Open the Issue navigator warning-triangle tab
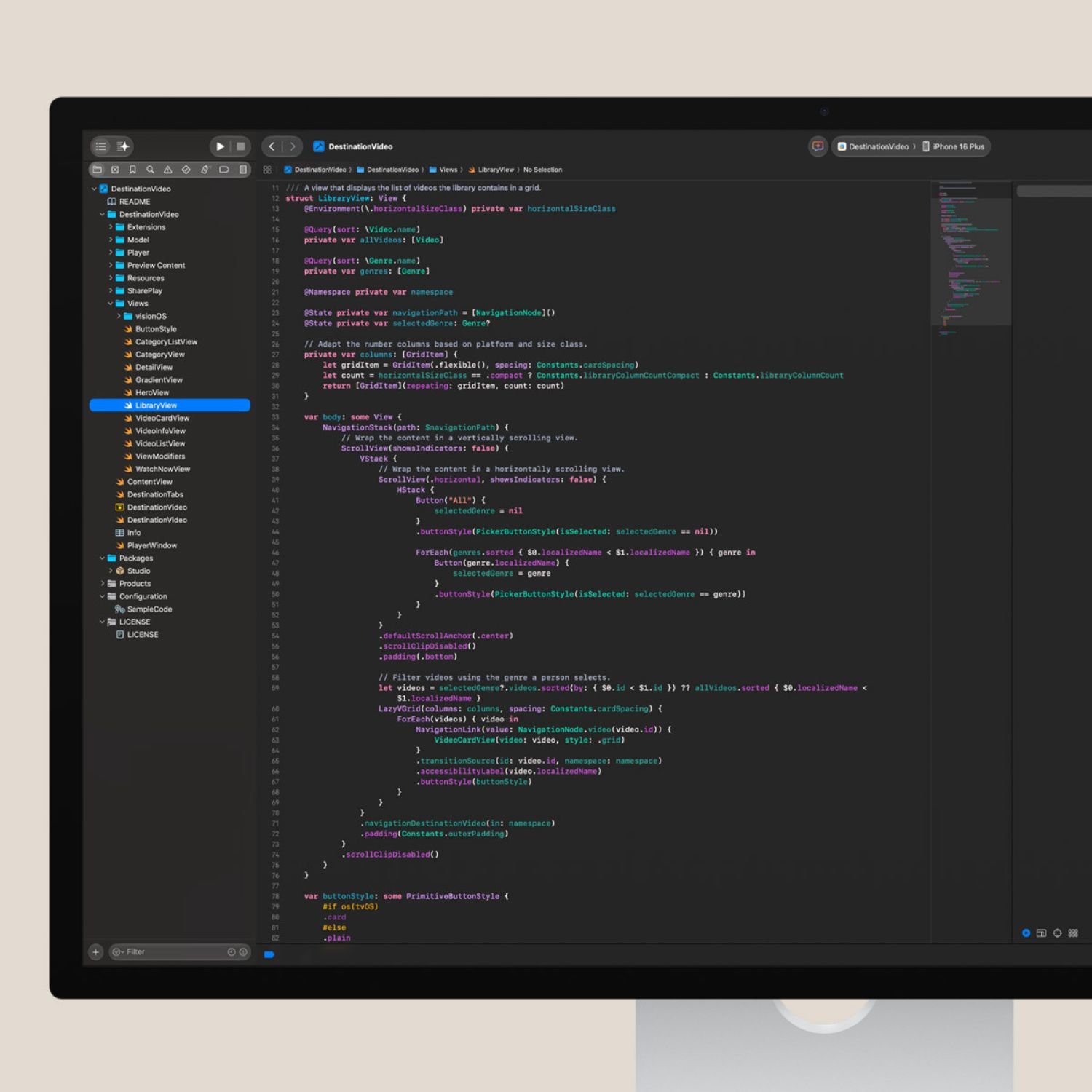1092x1092 pixels. (168, 170)
